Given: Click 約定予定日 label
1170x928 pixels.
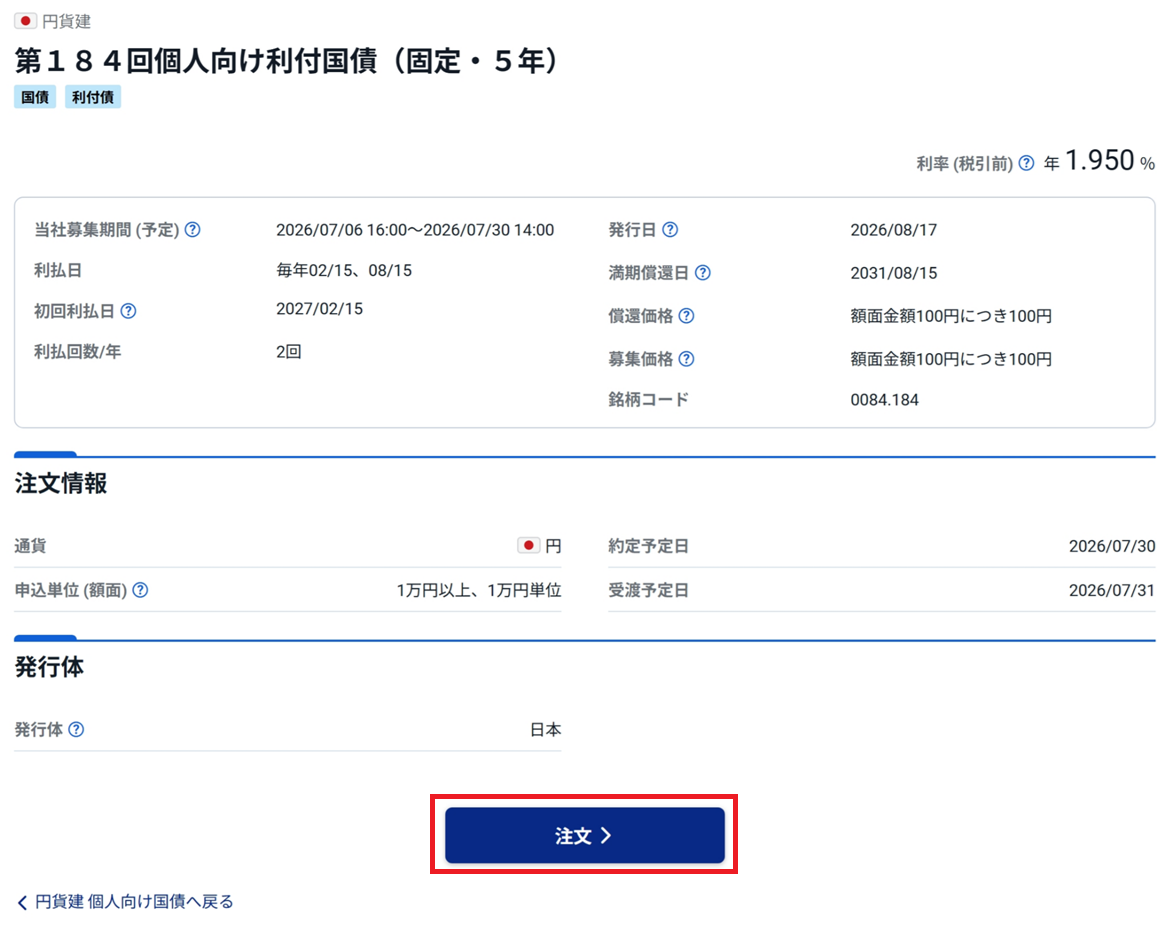Looking at the screenshot, I should pyautogui.click(x=648, y=546).
